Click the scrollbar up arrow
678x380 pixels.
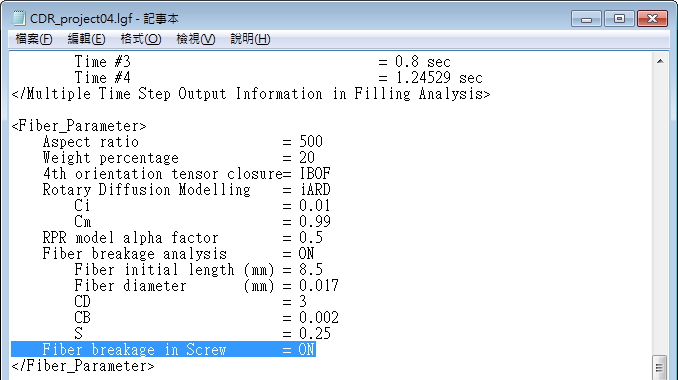[x=660, y=61]
